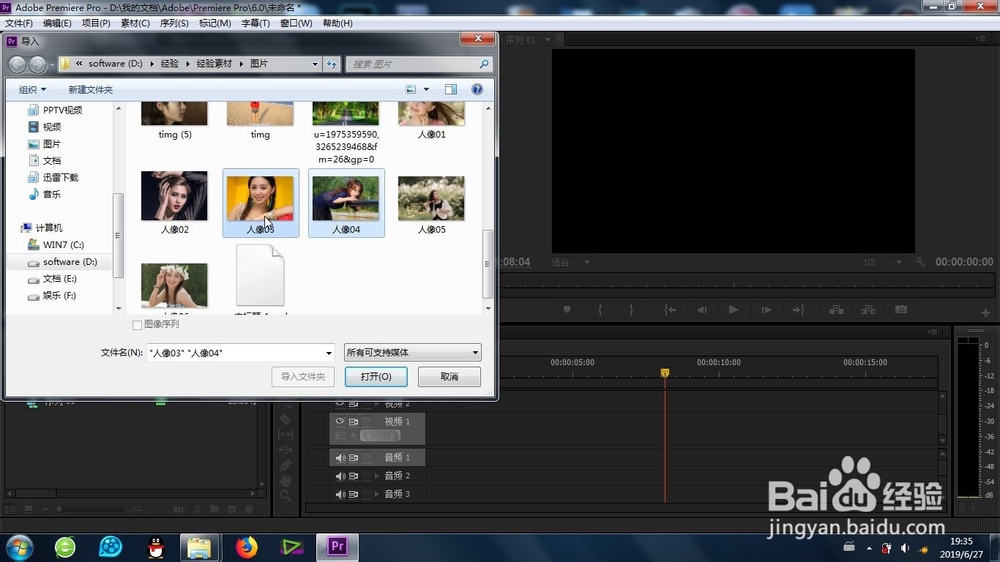Refresh the folder with the refresh button

coord(332,64)
